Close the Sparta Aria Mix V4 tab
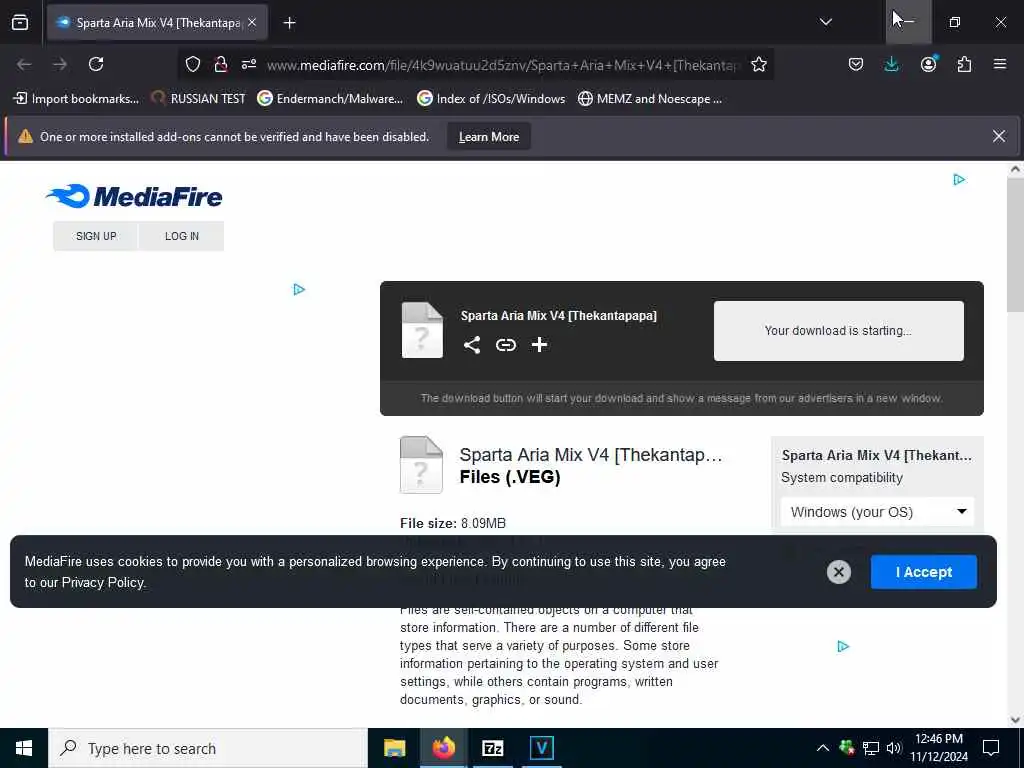The height and width of the screenshot is (768, 1024). click(252, 22)
